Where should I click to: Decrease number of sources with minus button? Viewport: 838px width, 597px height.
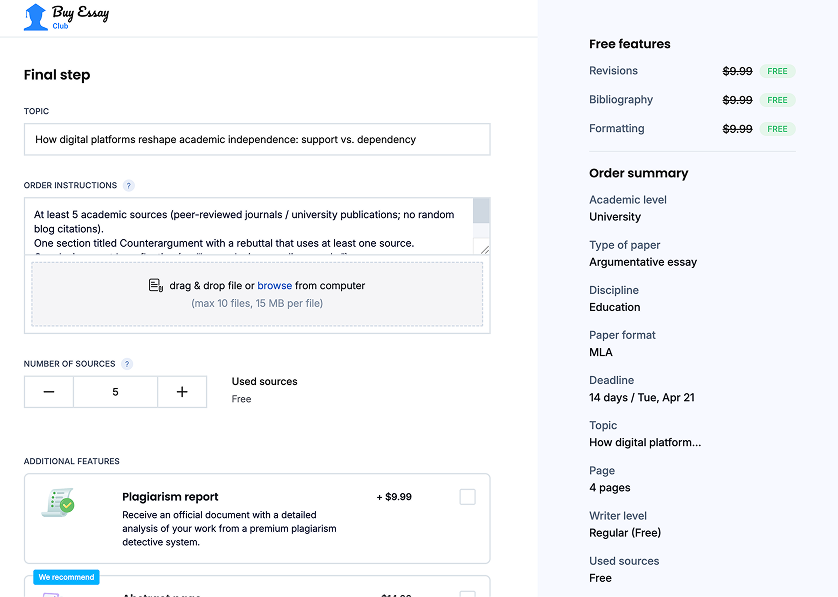49,392
